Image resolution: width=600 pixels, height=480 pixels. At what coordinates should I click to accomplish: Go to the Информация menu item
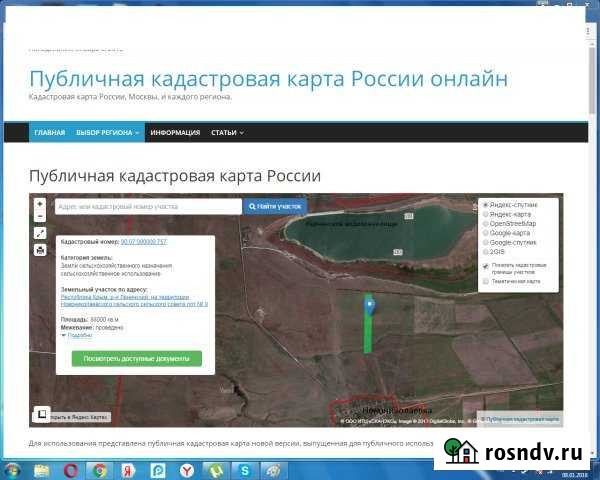tap(175, 132)
